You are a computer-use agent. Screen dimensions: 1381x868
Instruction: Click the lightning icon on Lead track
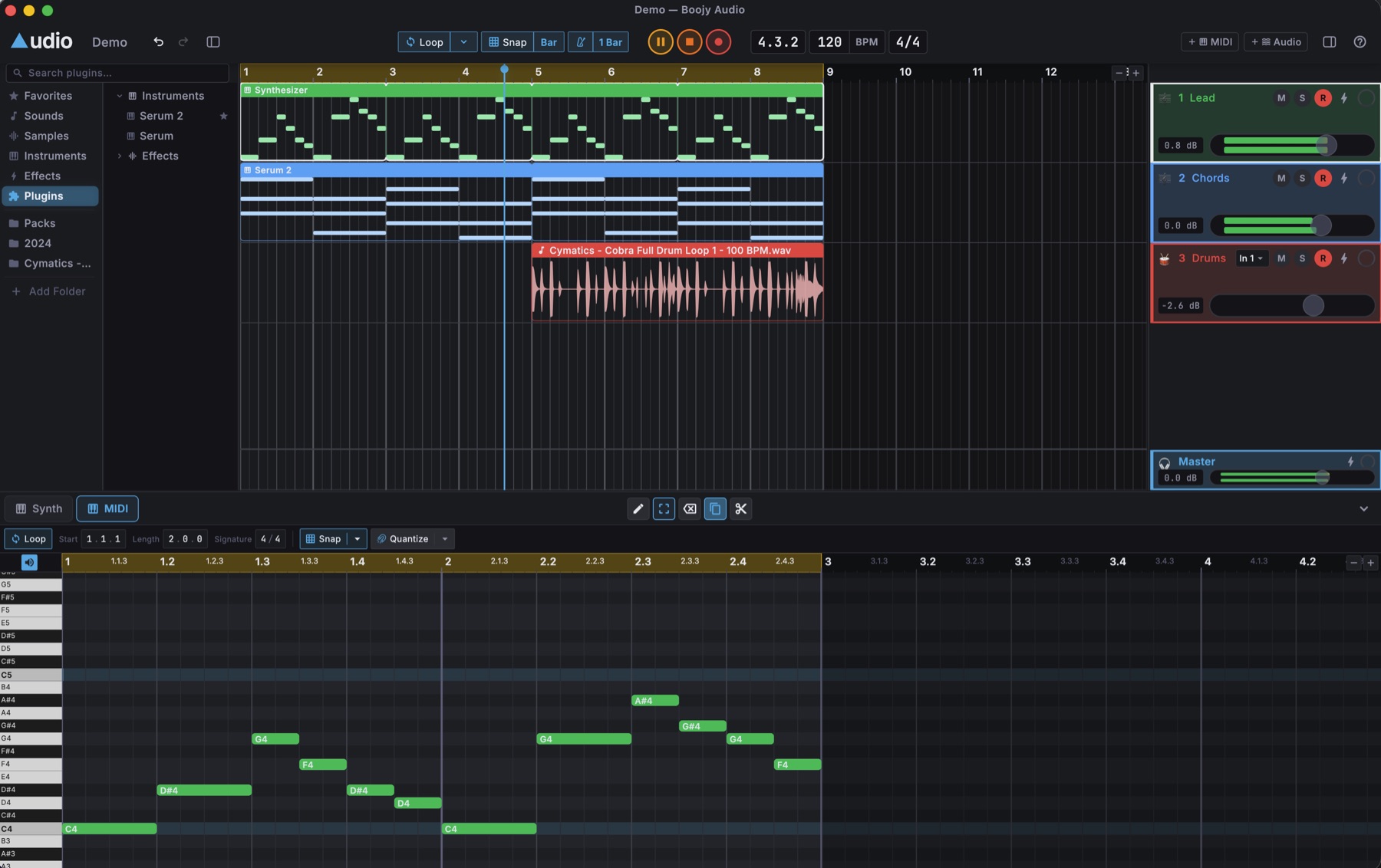[x=1344, y=97]
